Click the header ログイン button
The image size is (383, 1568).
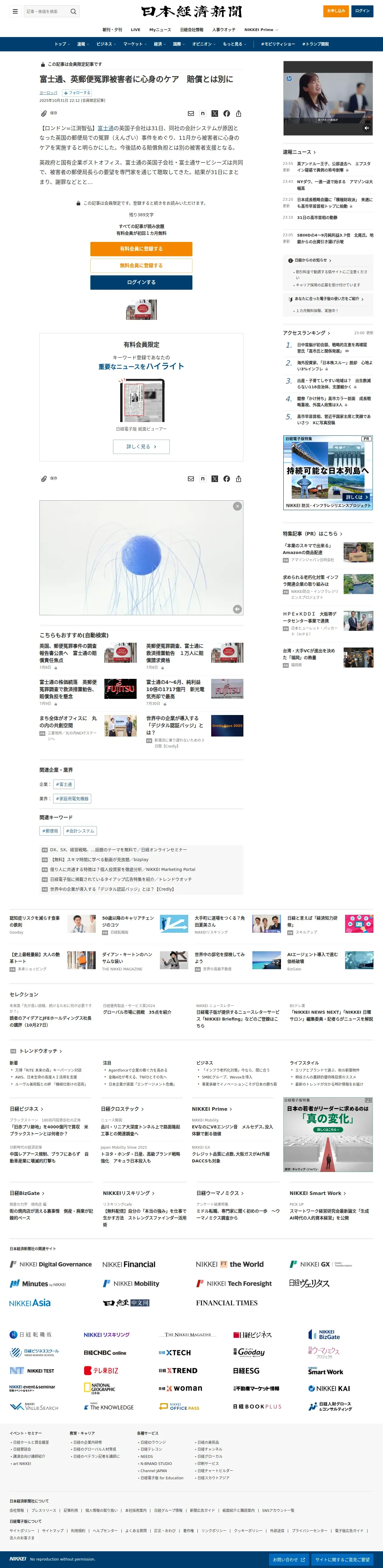click(x=362, y=11)
